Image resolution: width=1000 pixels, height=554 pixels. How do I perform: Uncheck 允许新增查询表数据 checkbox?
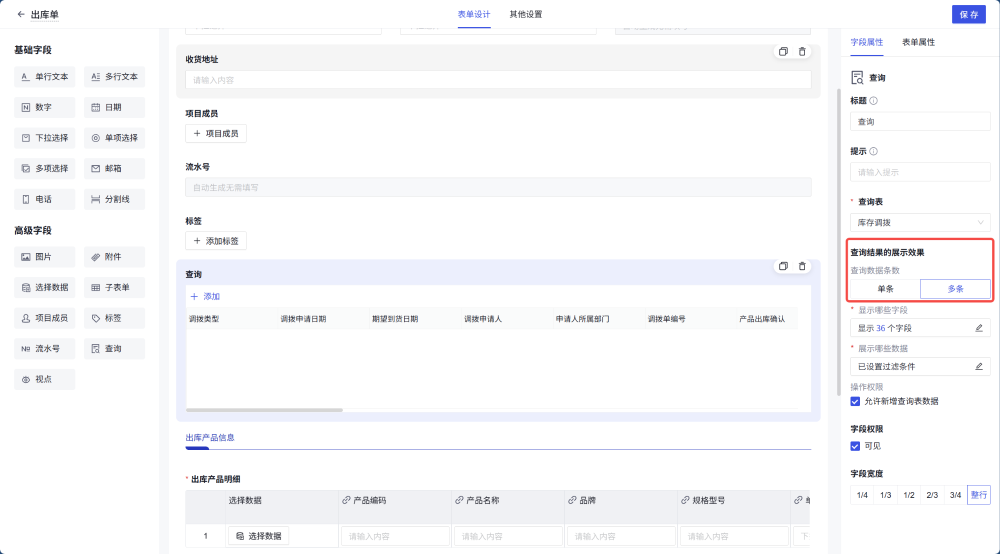pyautogui.click(x=855, y=401)
